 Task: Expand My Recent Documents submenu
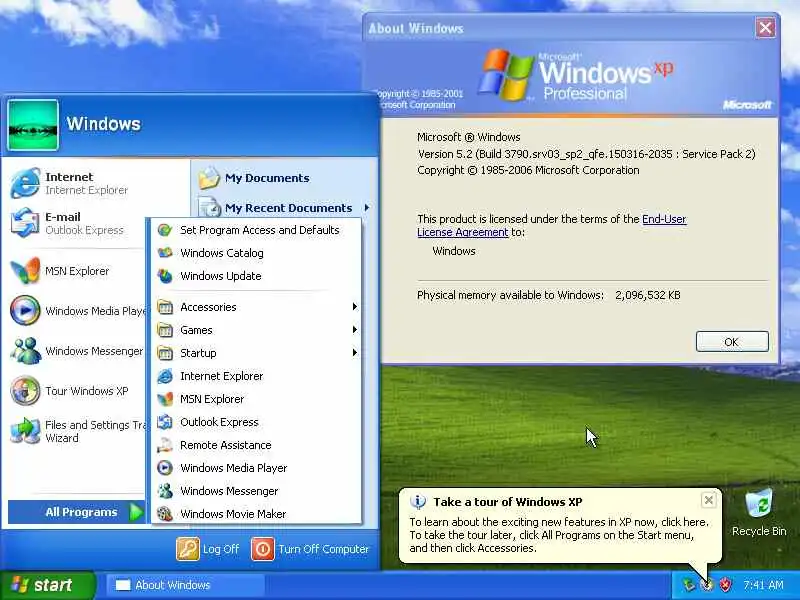pos(284,208)
